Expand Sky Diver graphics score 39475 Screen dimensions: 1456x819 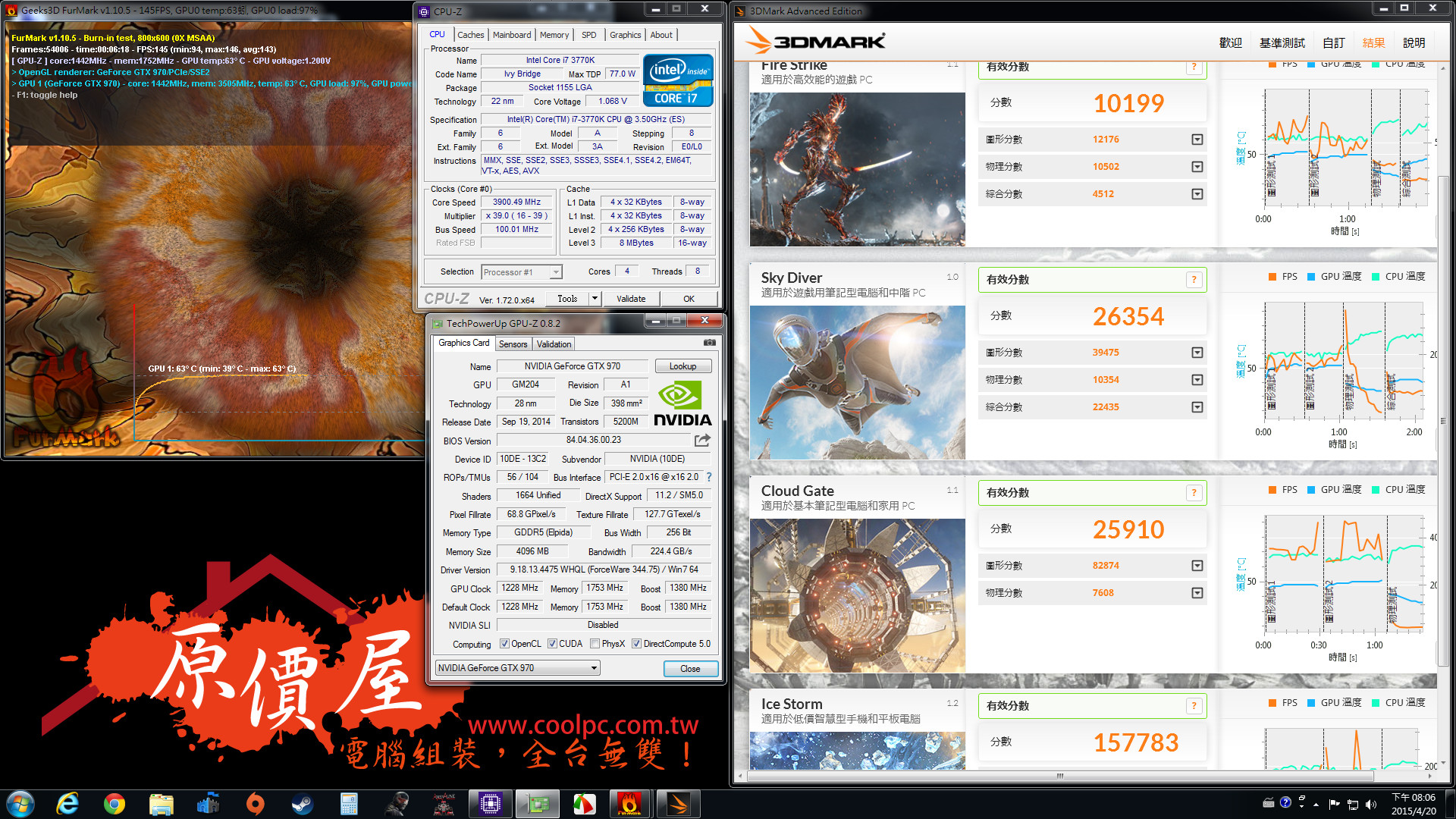click(1197, 353)
